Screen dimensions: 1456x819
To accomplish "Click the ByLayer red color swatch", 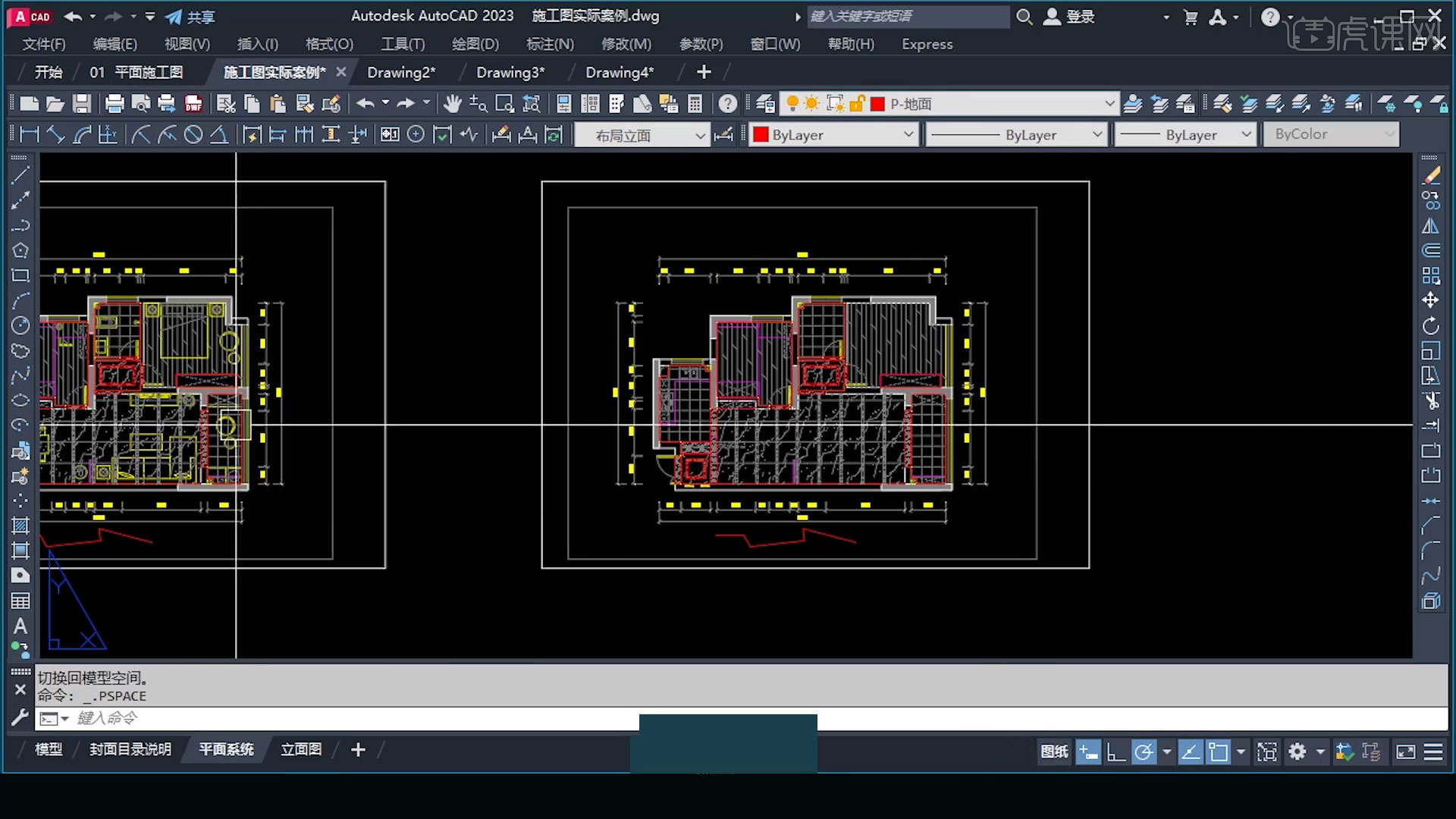I will 761,135.
